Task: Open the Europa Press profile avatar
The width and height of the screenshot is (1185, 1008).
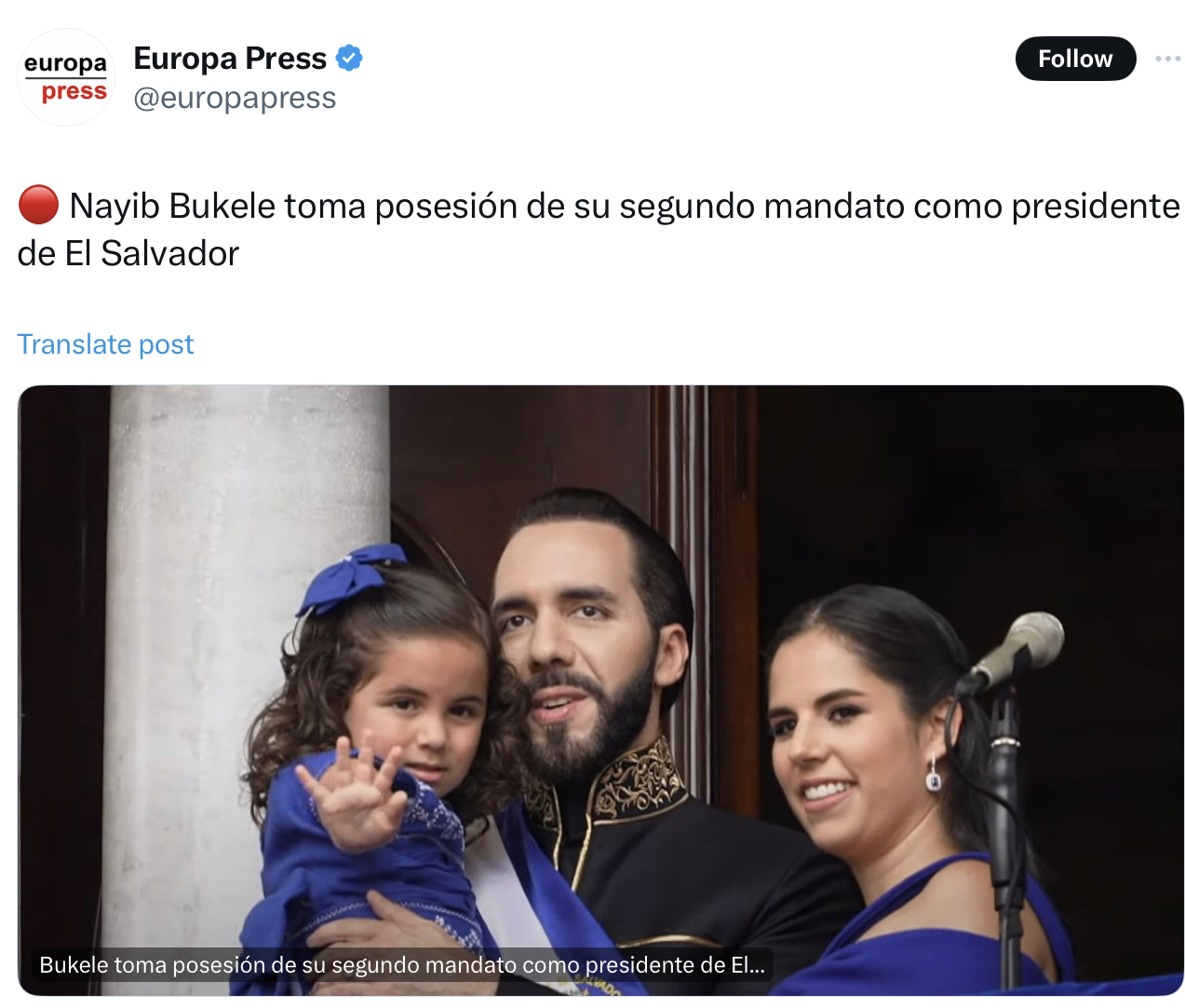Action: pos(66,77)
